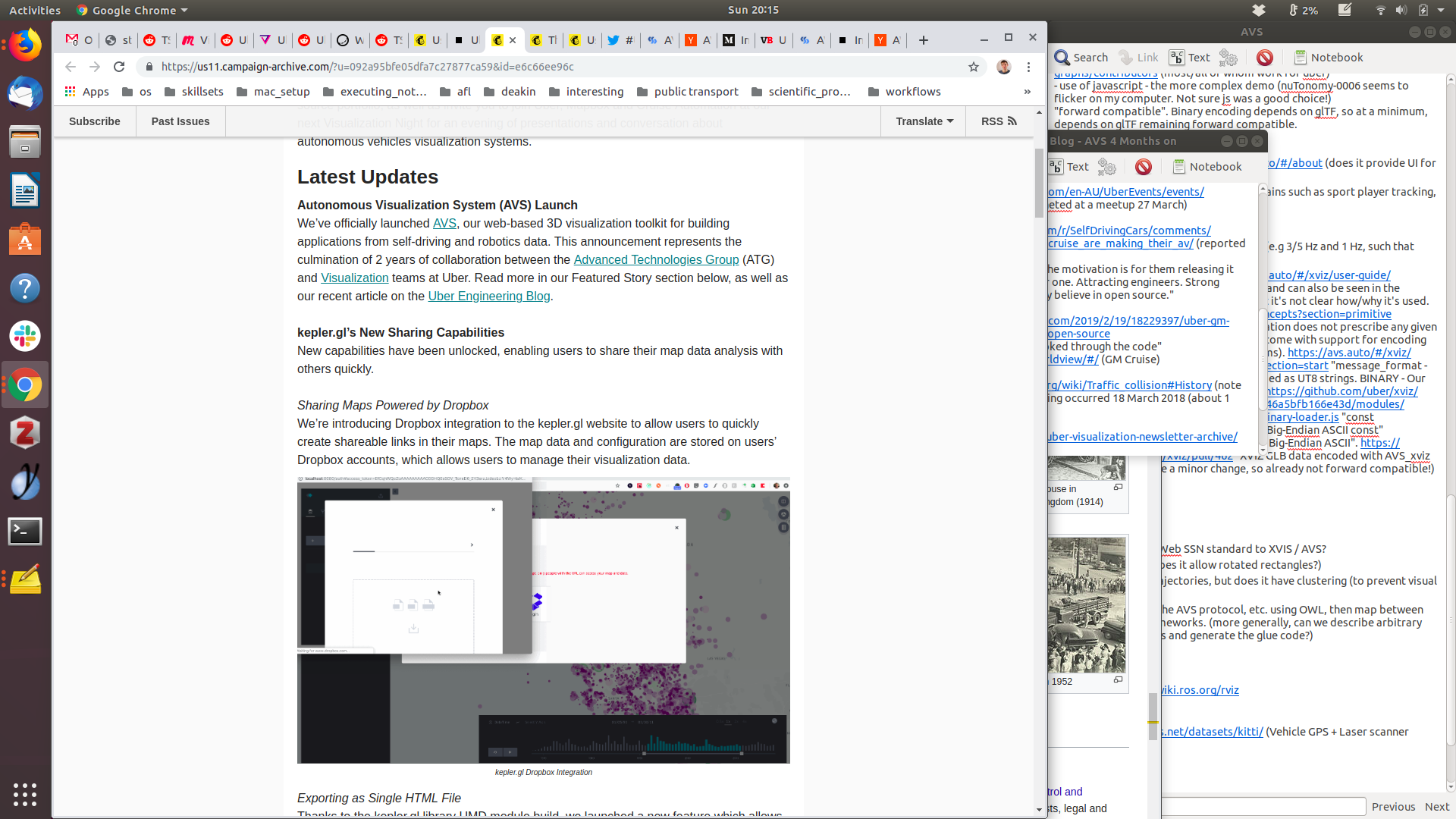This screenshot has width=1456, height=819.
Task: Open Chrome three-dot menu
Action: click(1028, 67)
